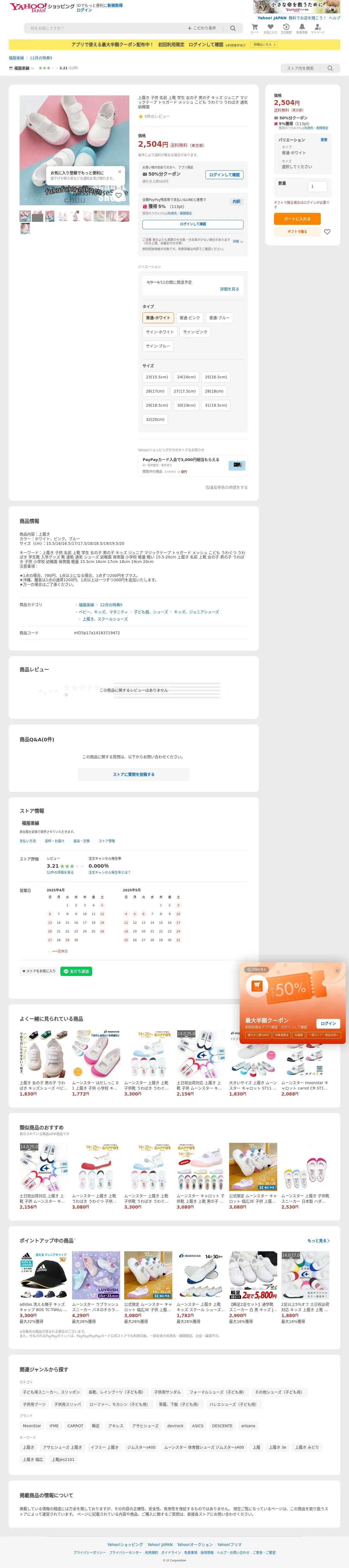Choose size 26(17cm)
Screen dimensions: 349x1568
pos(155,391)
